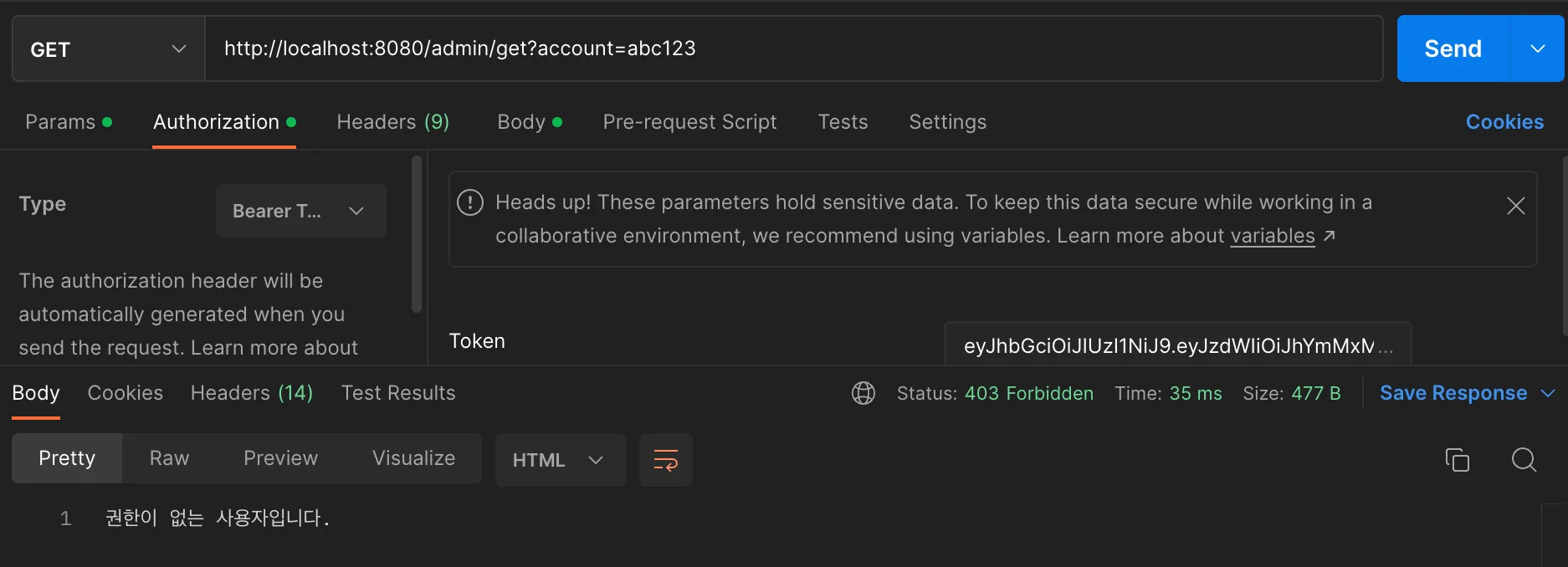The image size is (1568, 567).
Task: Expand the Save Response chevron
Action: (x=1548, y=393)
